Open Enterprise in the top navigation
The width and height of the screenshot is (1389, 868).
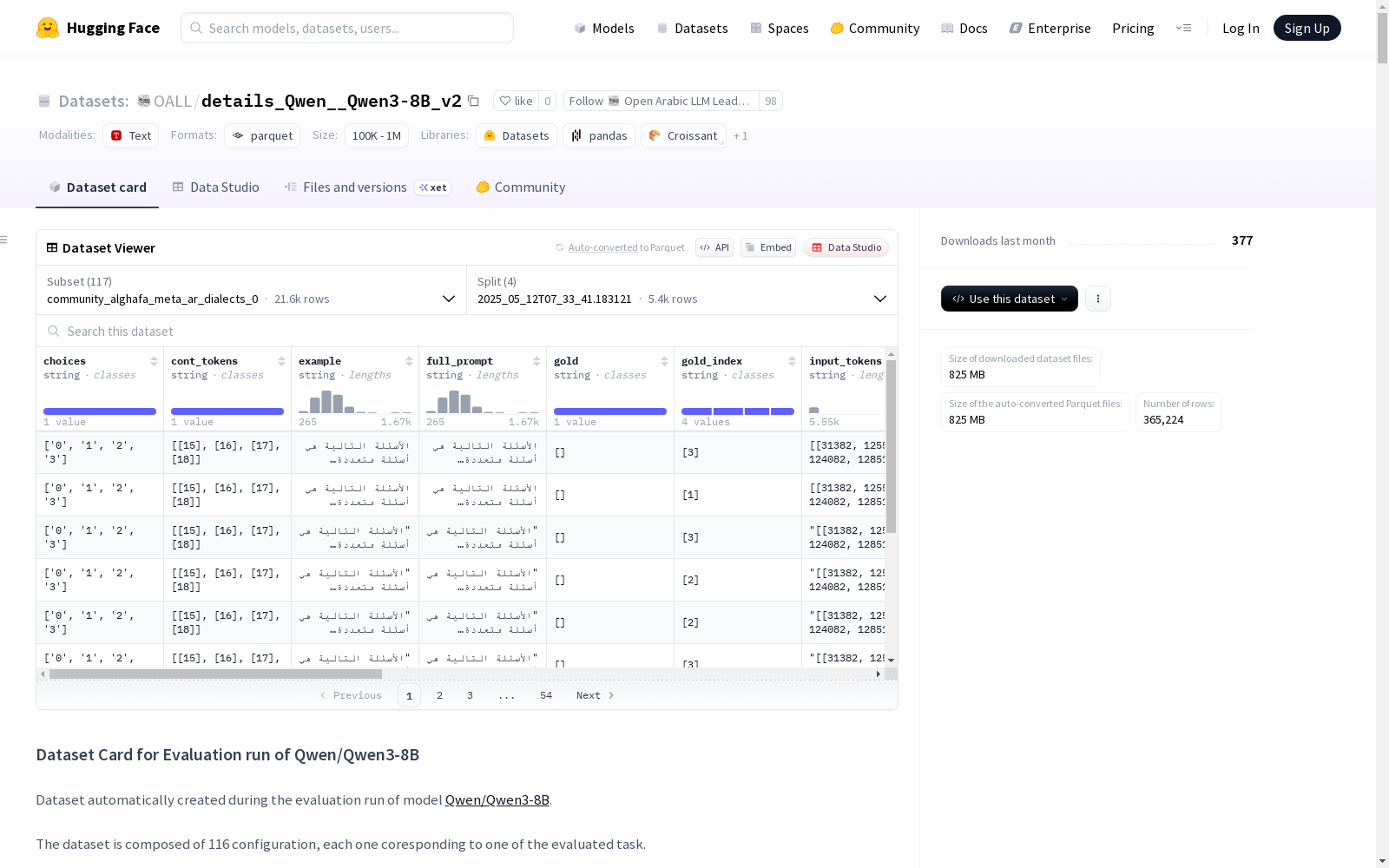pos(1050,28)
